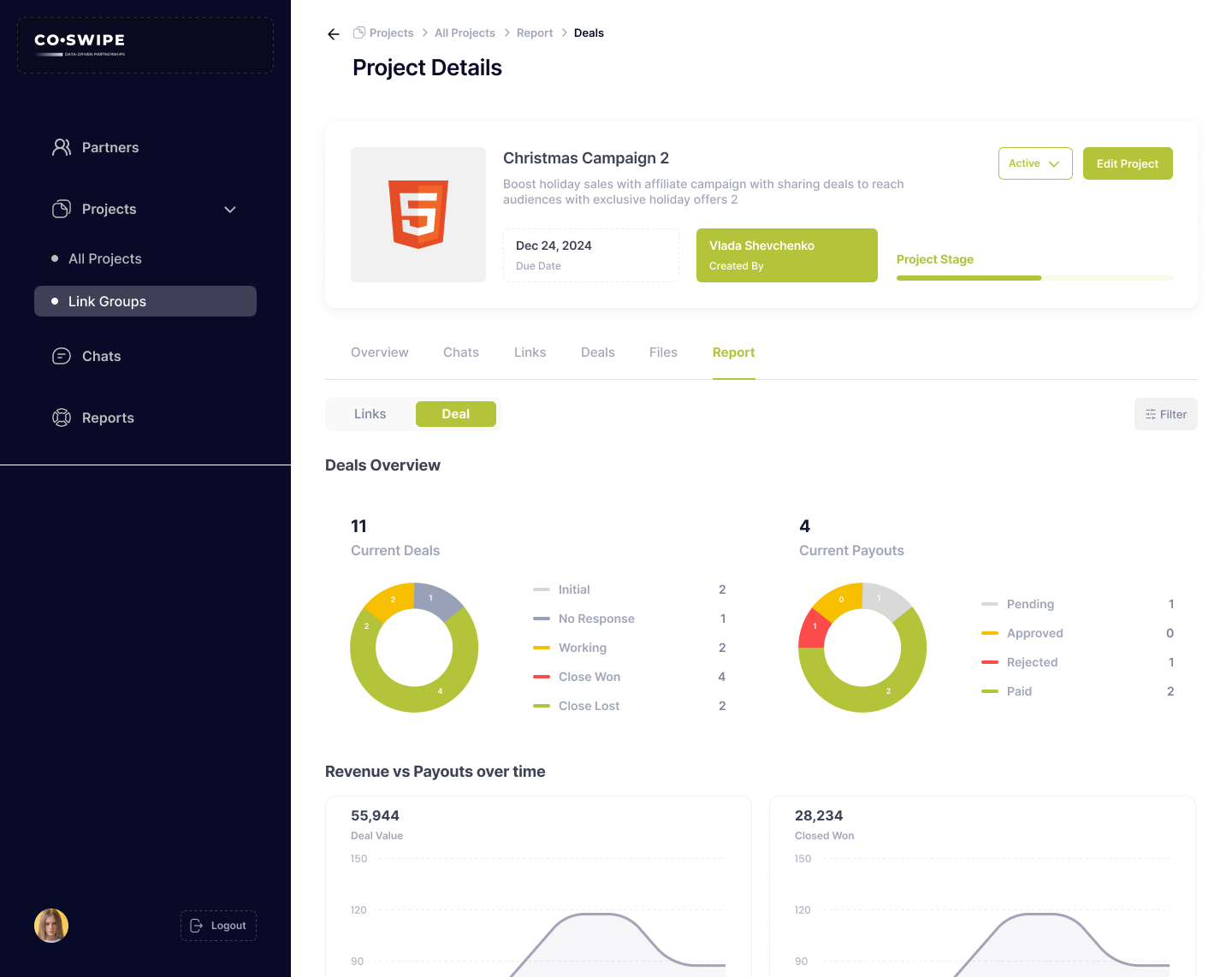Image resolution: width=1232 pixels, height=977 pixels.
Task: Click the Project Stage progress bar
Action: 1034,278
